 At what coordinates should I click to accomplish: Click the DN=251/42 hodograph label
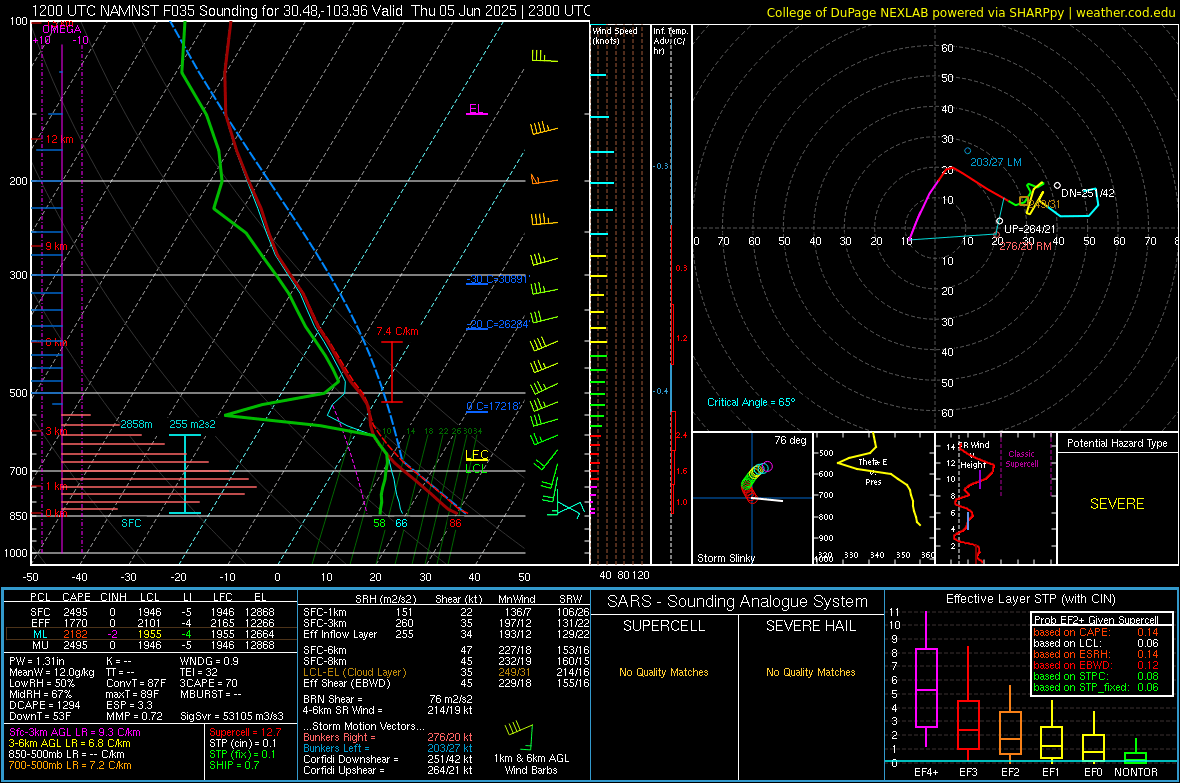(1087, 193)
